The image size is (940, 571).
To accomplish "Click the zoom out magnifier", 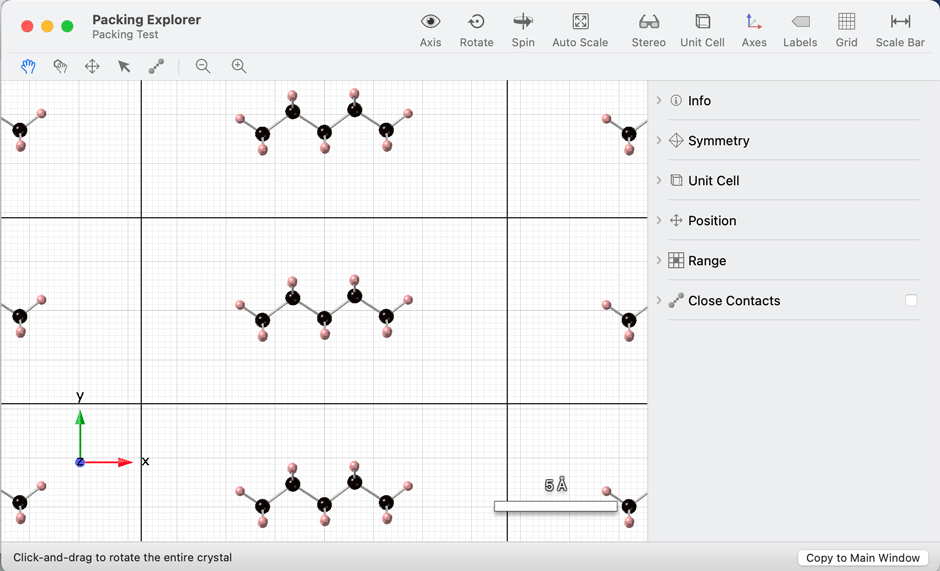I will [x=203, y=66].
